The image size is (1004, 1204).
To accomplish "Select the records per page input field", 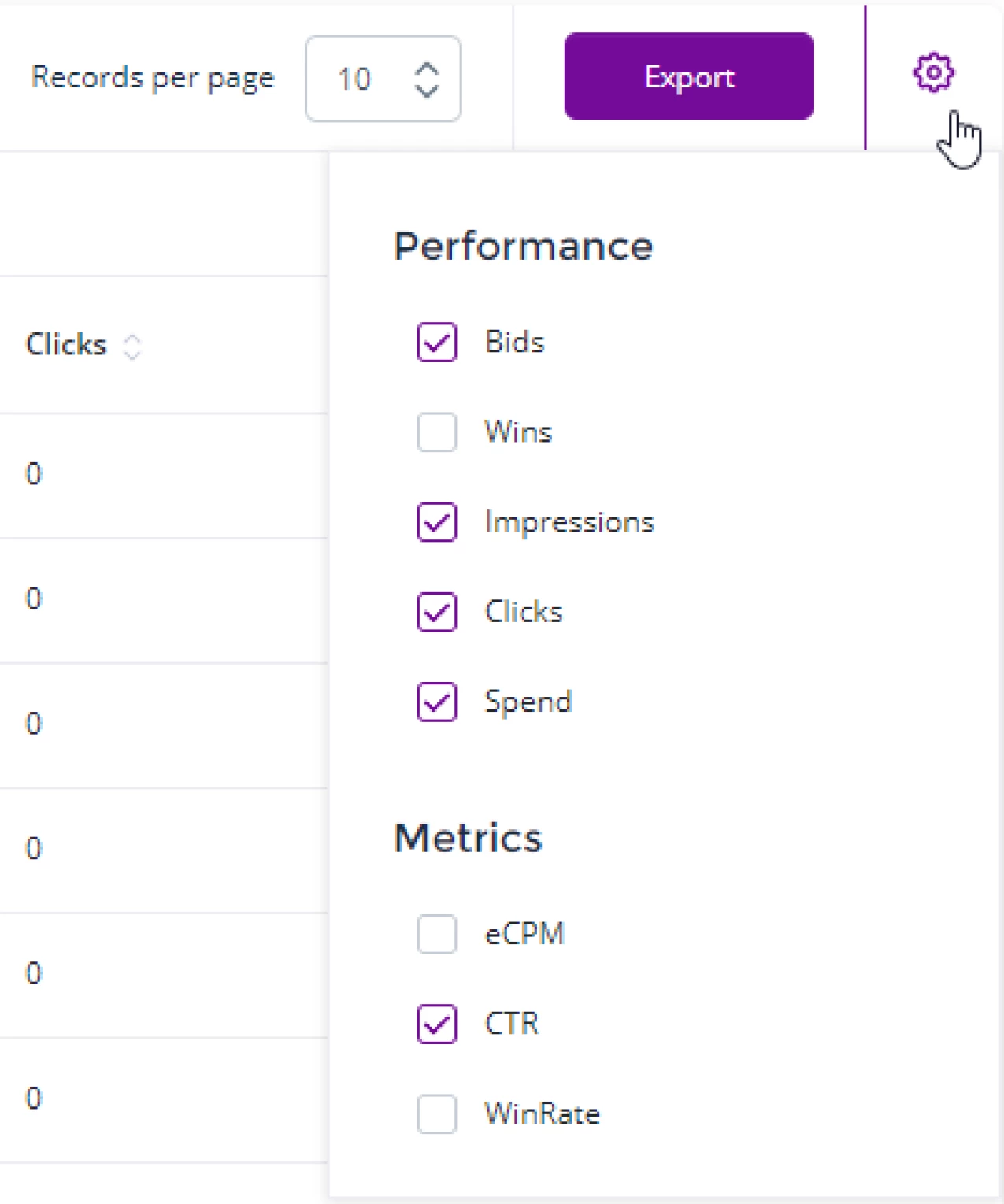I will (356, 79).
